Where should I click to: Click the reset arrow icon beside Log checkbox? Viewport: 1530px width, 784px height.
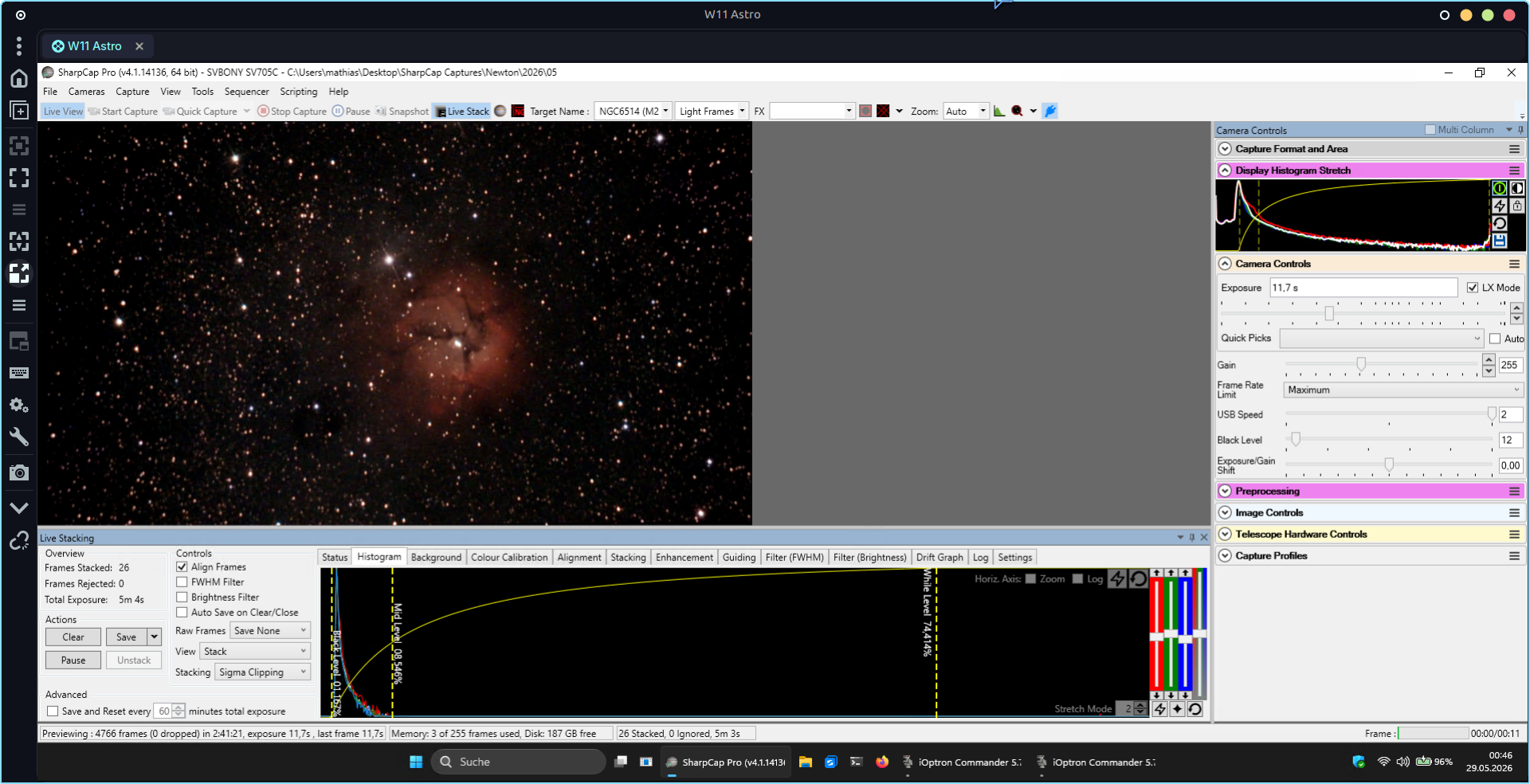[1138, 579]
